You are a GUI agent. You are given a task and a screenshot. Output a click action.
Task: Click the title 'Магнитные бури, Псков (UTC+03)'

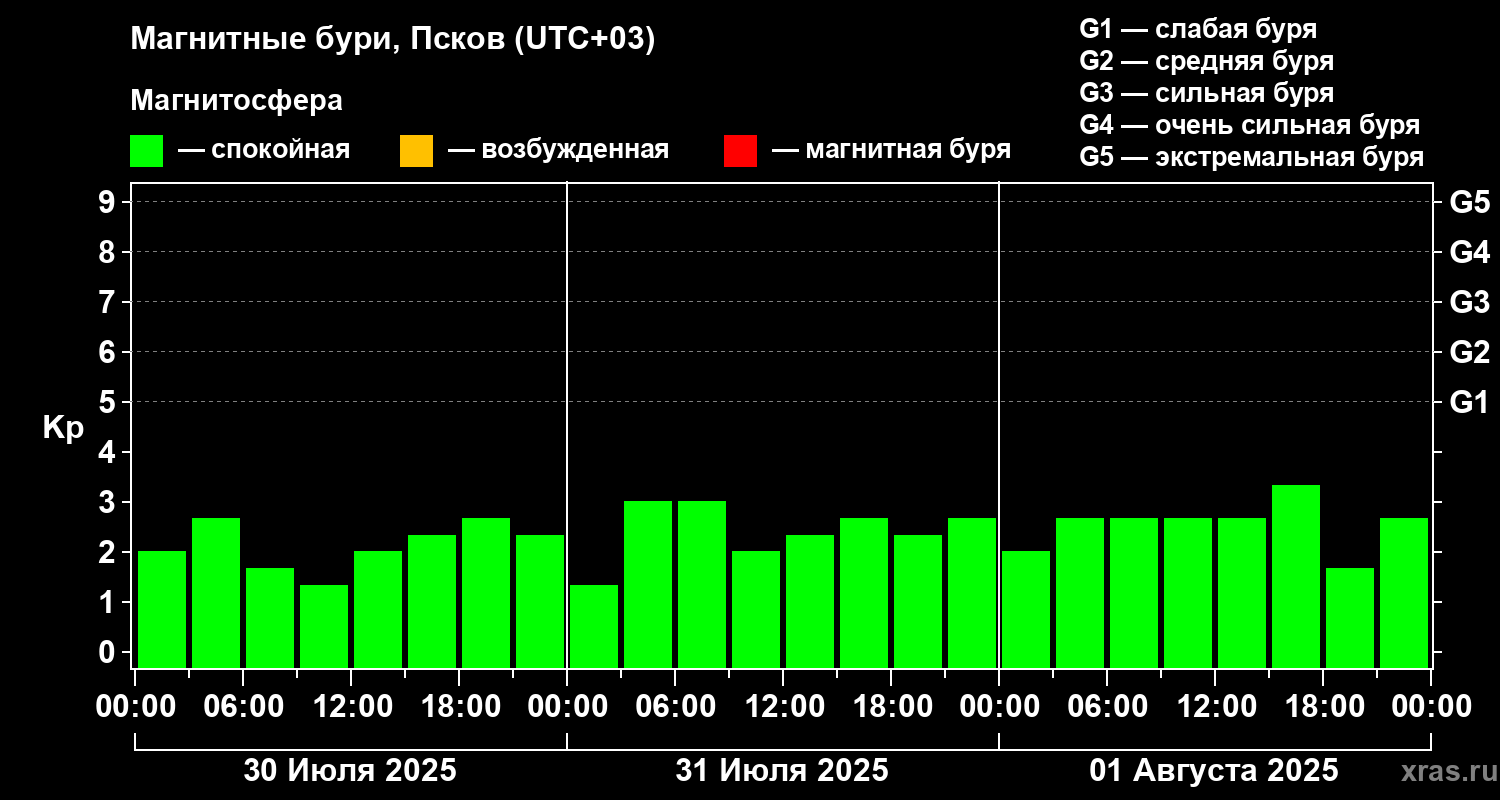[393, 40]
